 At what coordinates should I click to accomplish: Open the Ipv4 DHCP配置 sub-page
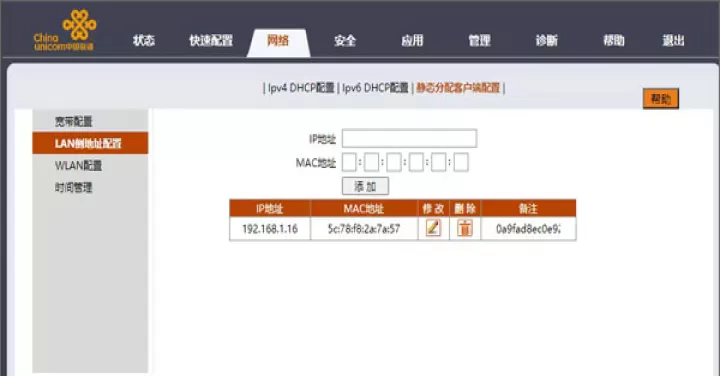[x=301, y=88]
